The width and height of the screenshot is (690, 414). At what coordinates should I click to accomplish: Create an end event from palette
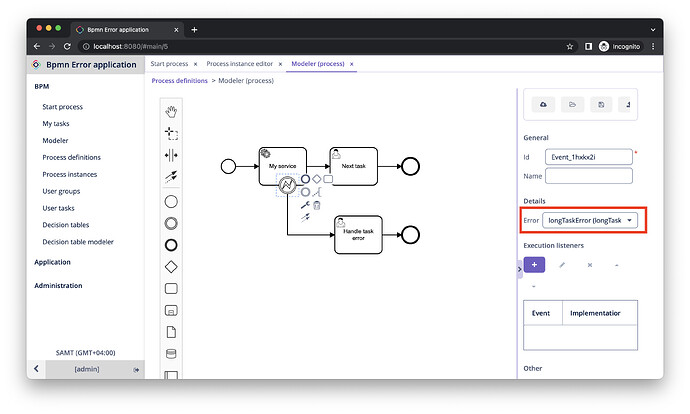(x=171, y=245)
